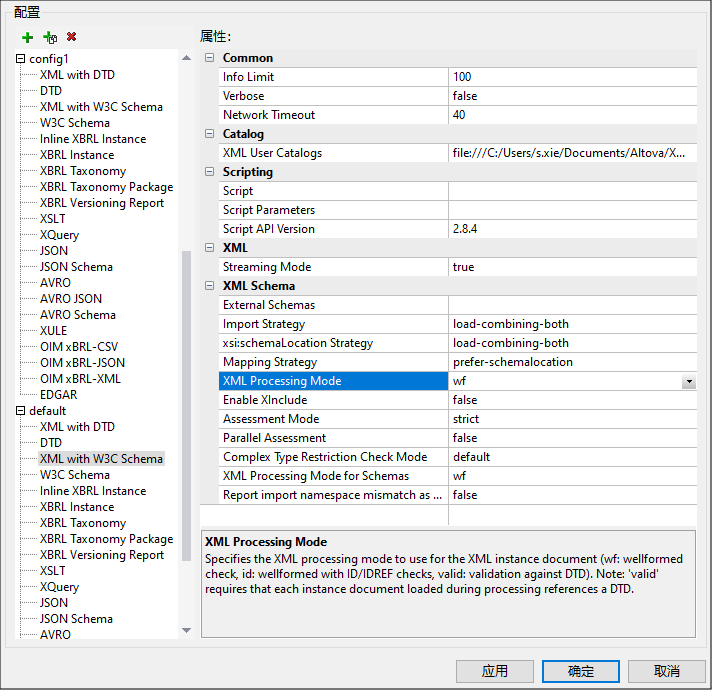This screenshot has width=712, height=690.
Task: Click the red X delete configuration icon
Action: (71, 36)
